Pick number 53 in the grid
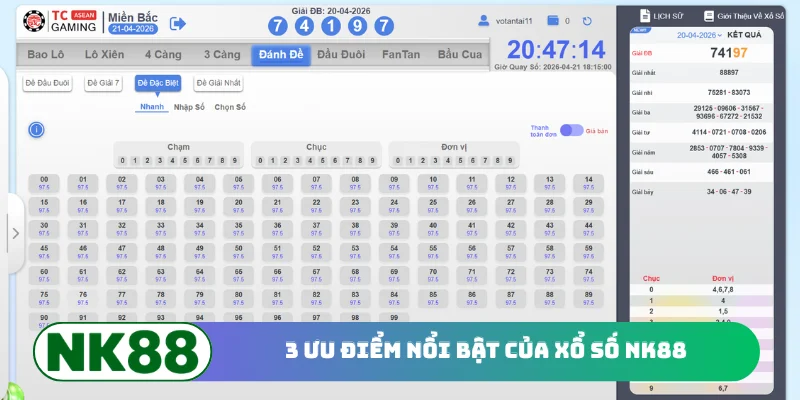Viewport: 800px width, 400px height. click(355, 252)
